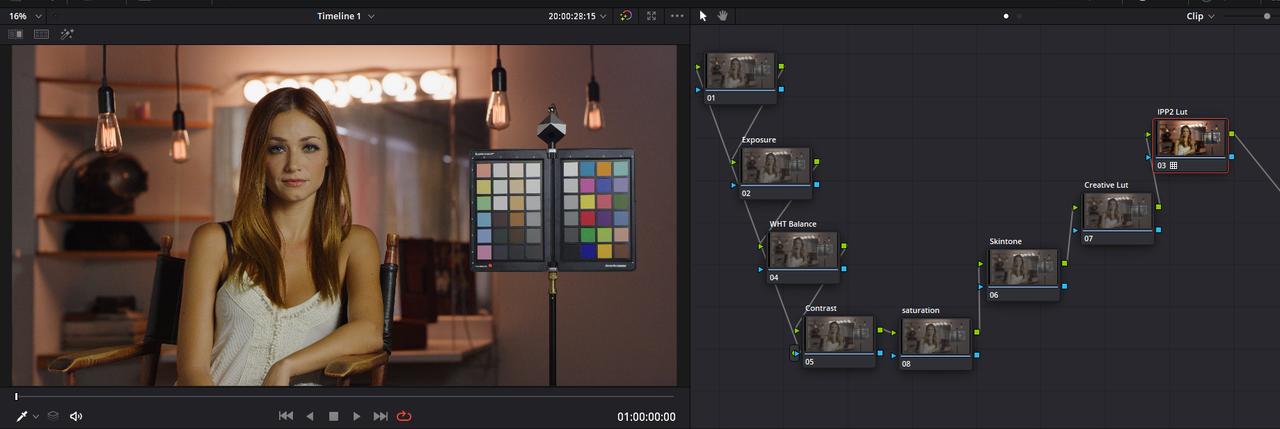Click the enhanced viewer expand icon
The width and height of the screenshot is (1280, 429).
tap(652, 16)
